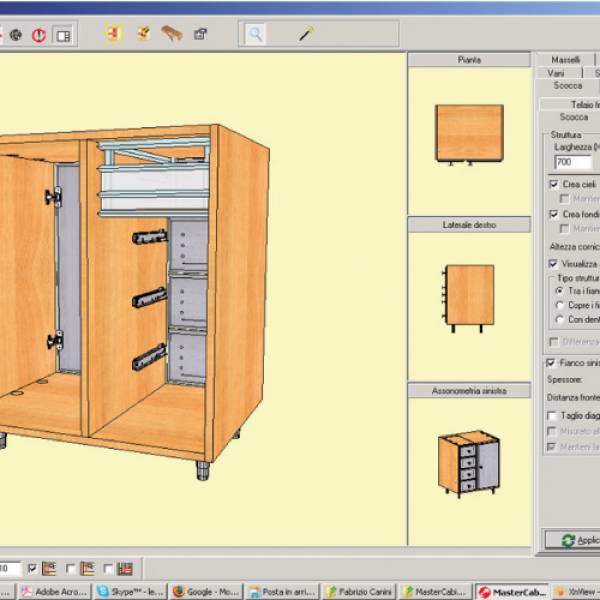Toggle the side panel layout icon
The image size is (600, 600).
(63, 35)
